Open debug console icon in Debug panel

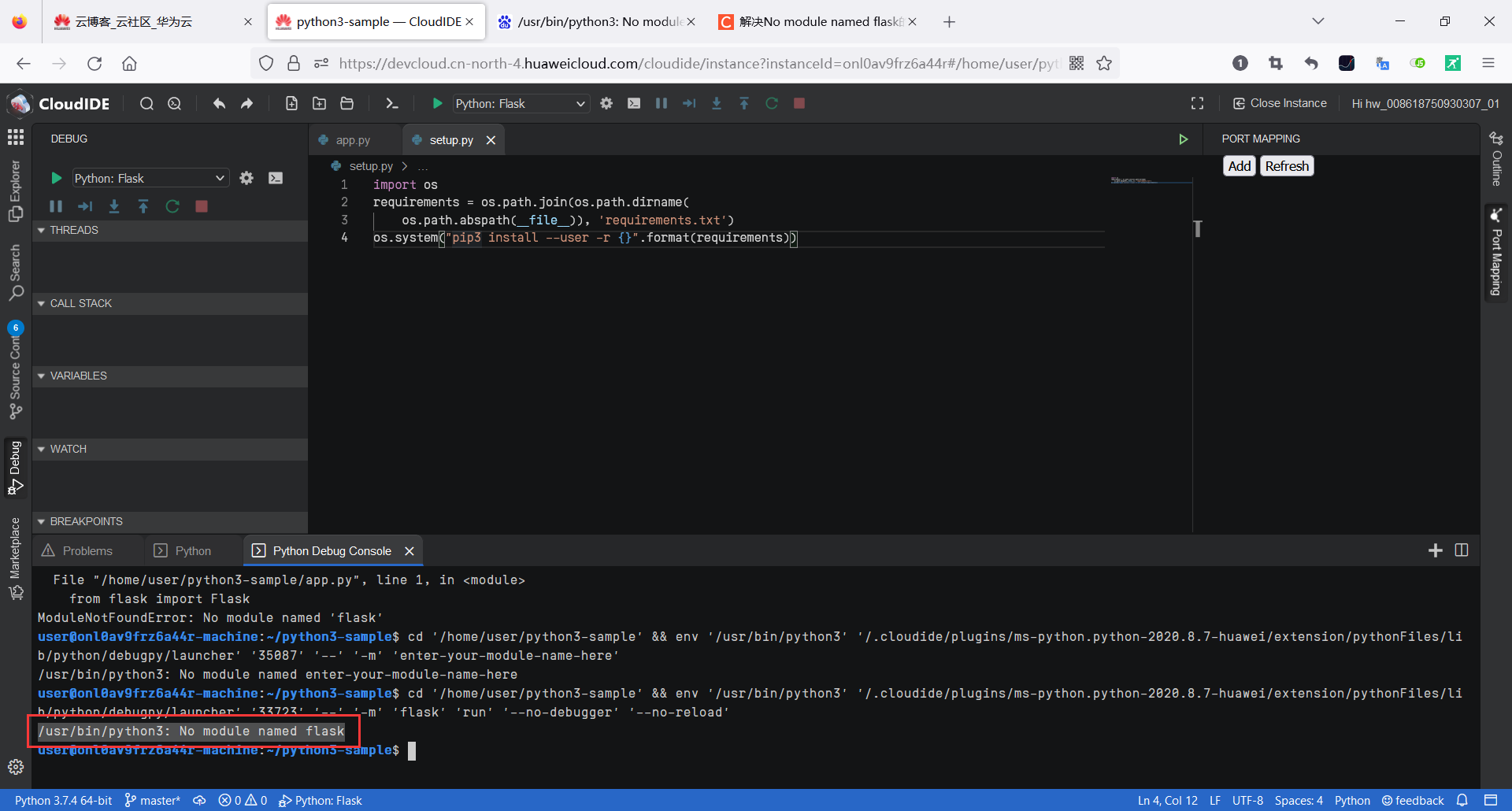(x=276, y=178)
